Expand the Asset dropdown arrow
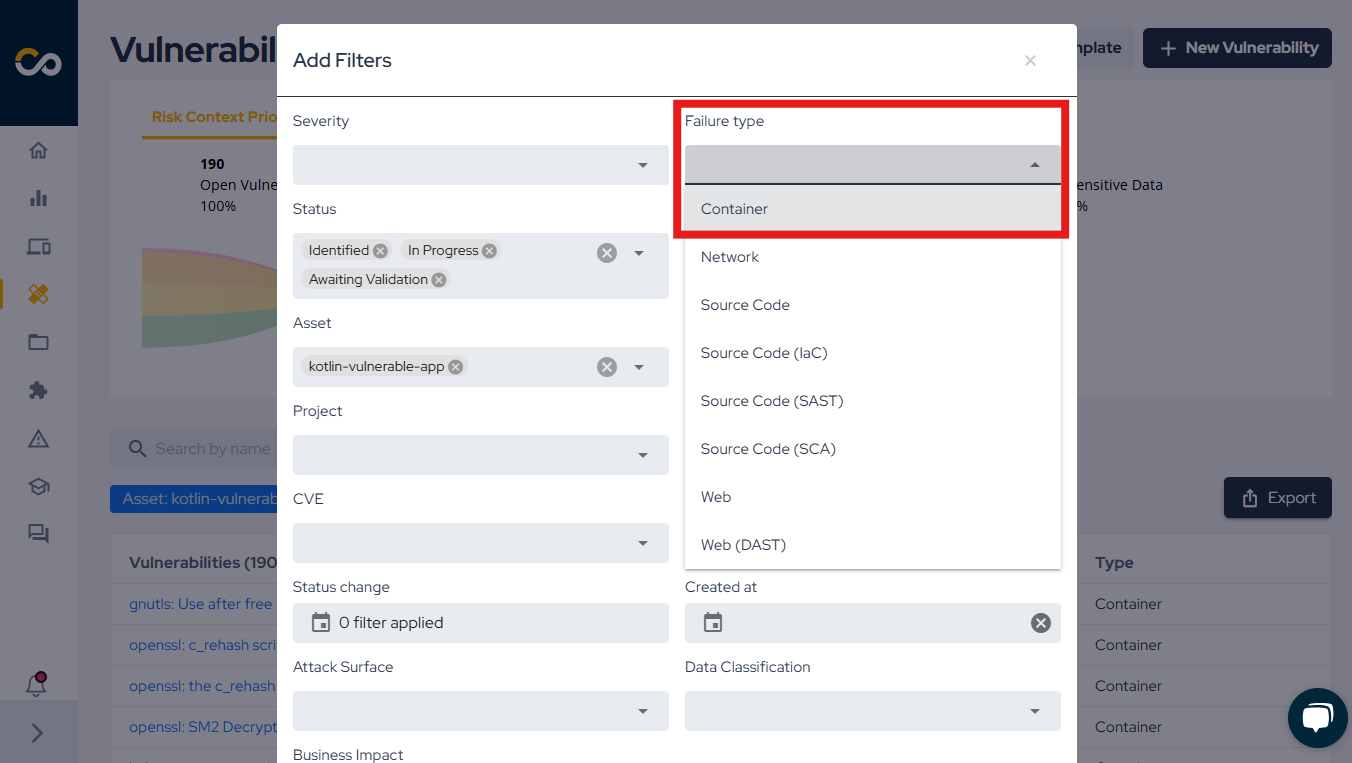Image resolution: width=1352 pixels, height=763 pixels. point(639,367)
